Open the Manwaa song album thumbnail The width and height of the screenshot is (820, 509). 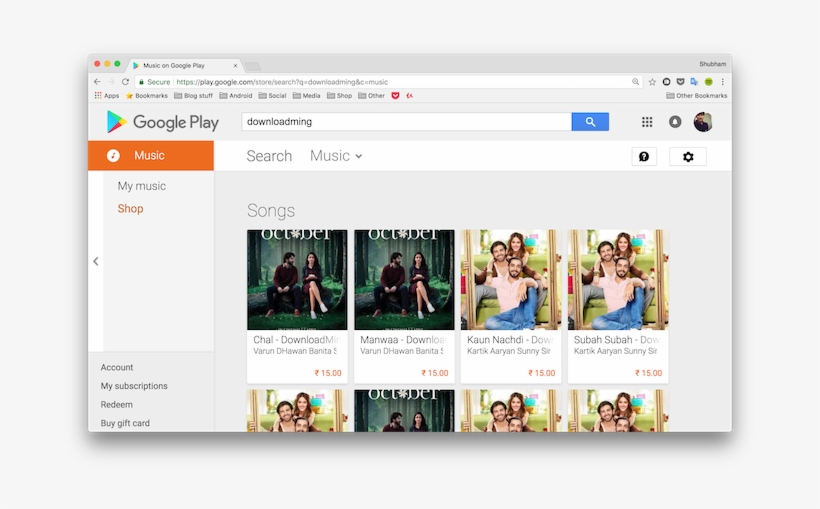click(404, 280)
